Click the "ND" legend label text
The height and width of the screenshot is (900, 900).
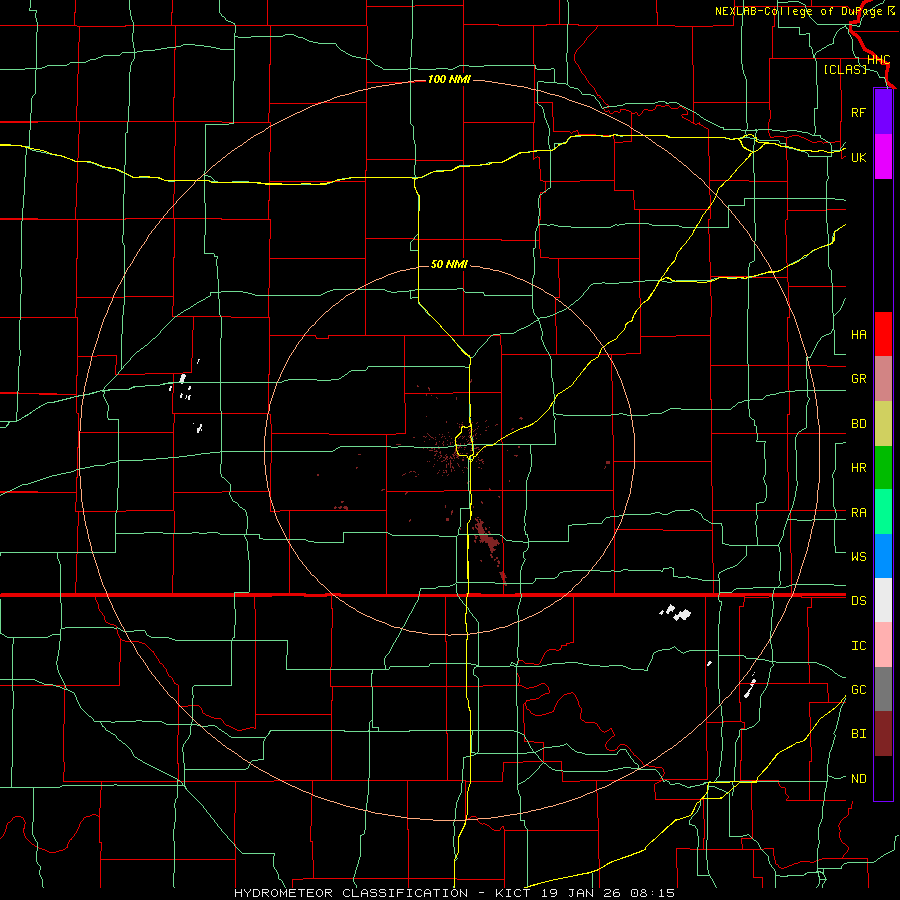(859, 779)
